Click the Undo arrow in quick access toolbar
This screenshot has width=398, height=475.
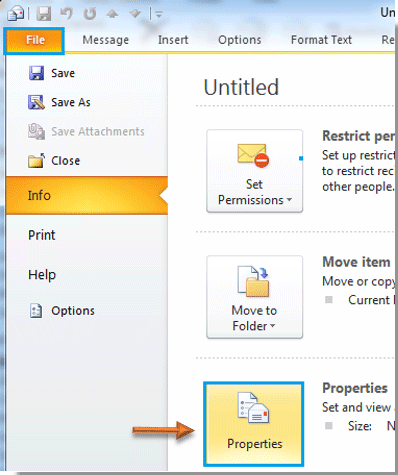(x=67, y=14)
